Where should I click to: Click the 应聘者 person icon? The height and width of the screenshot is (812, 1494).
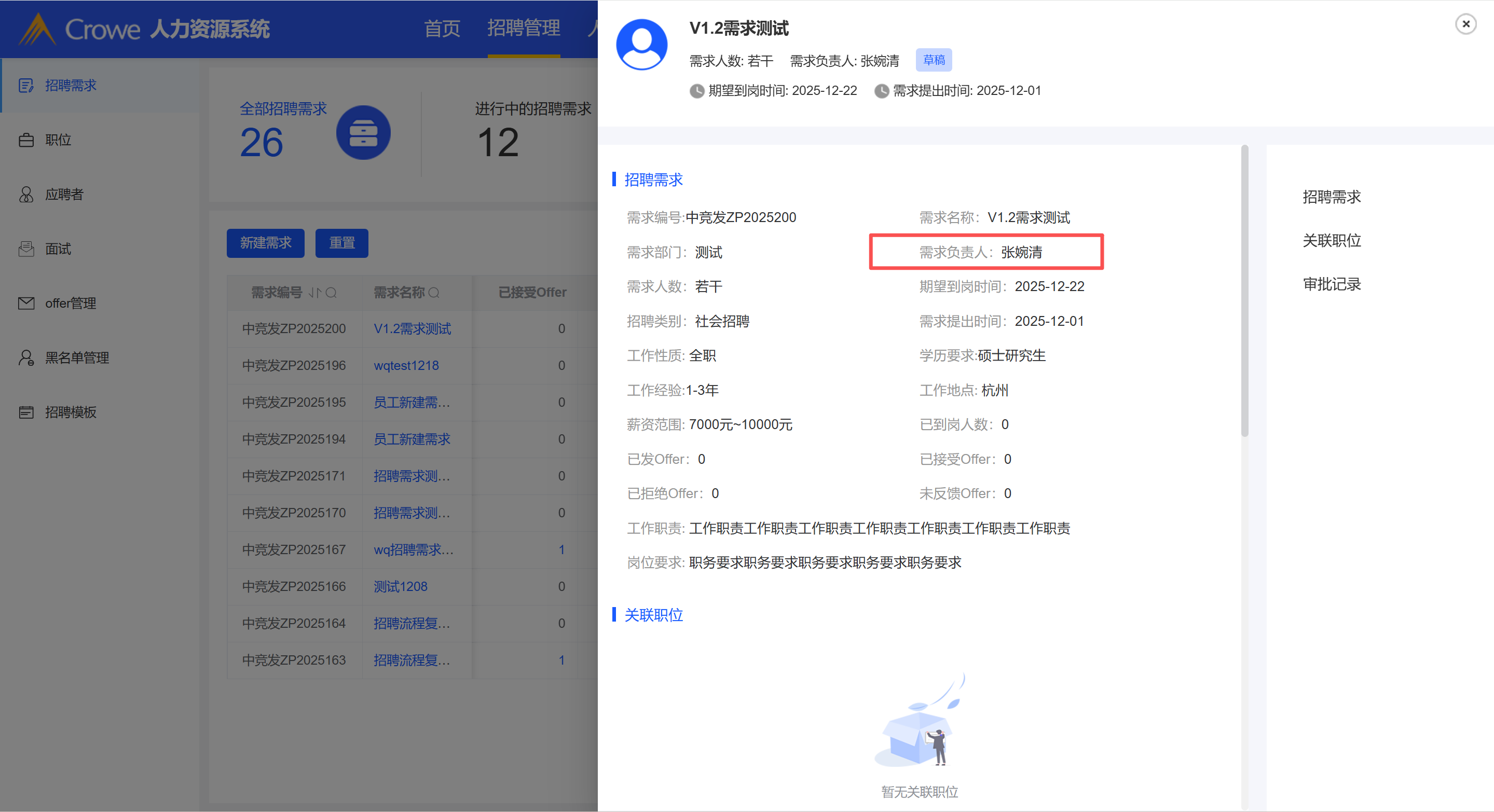(x=26, y=194)
